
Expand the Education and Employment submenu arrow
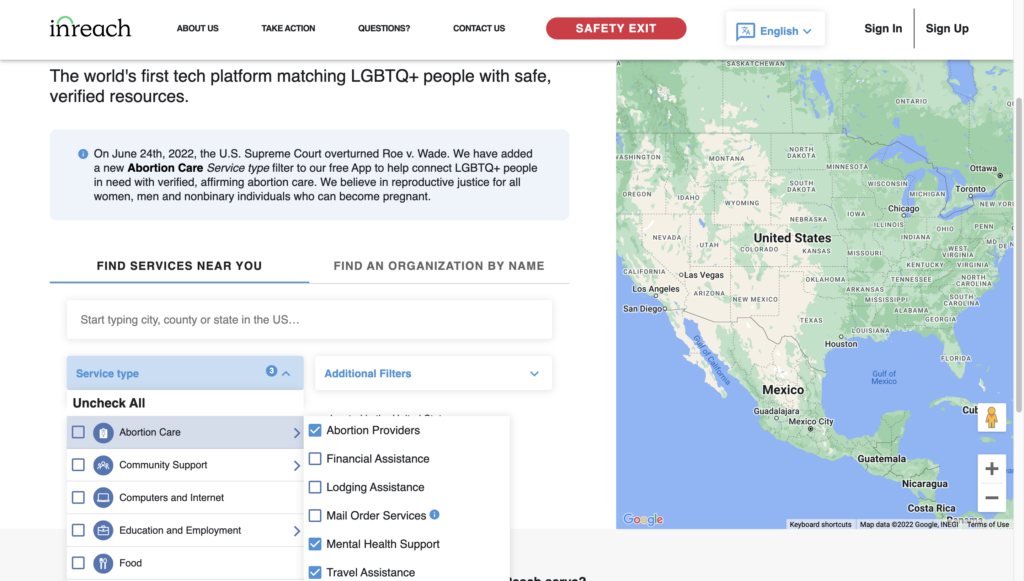(x=296, y=531)
